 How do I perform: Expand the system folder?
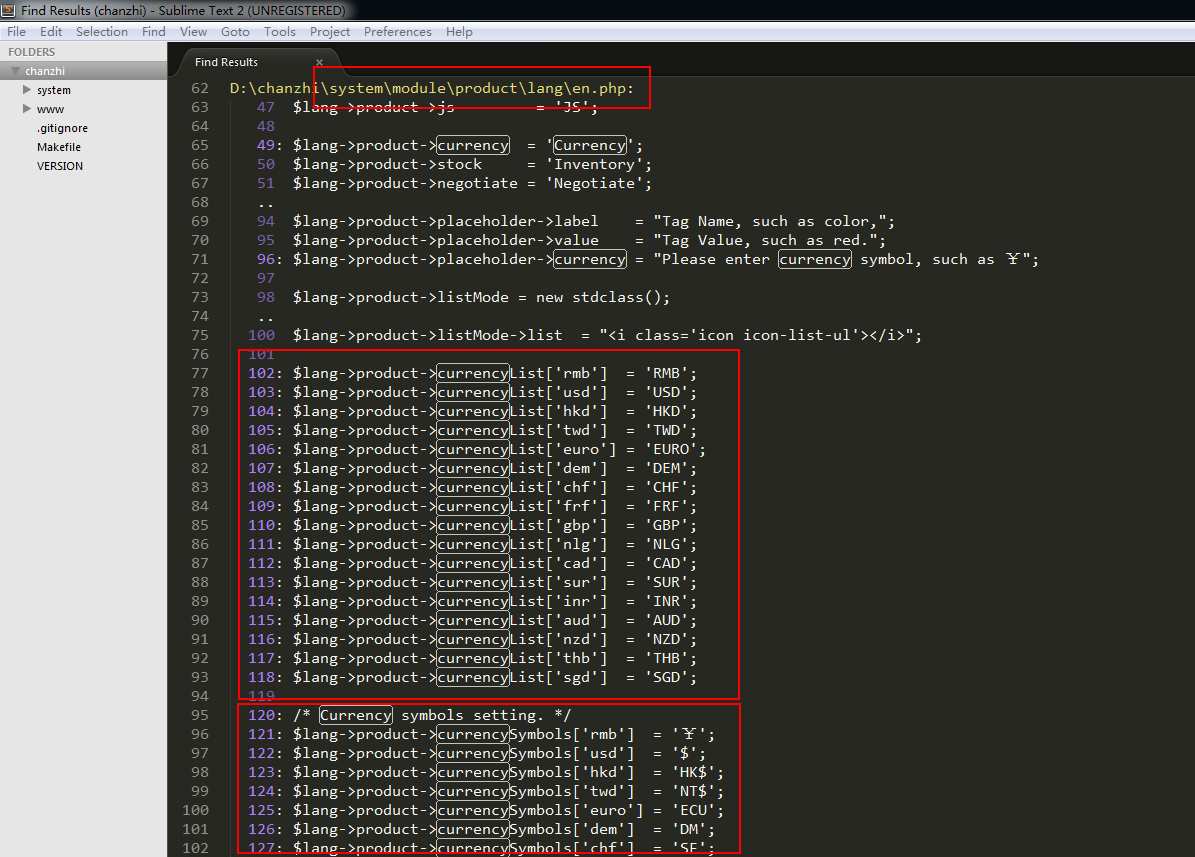click(x=27, y=90)
